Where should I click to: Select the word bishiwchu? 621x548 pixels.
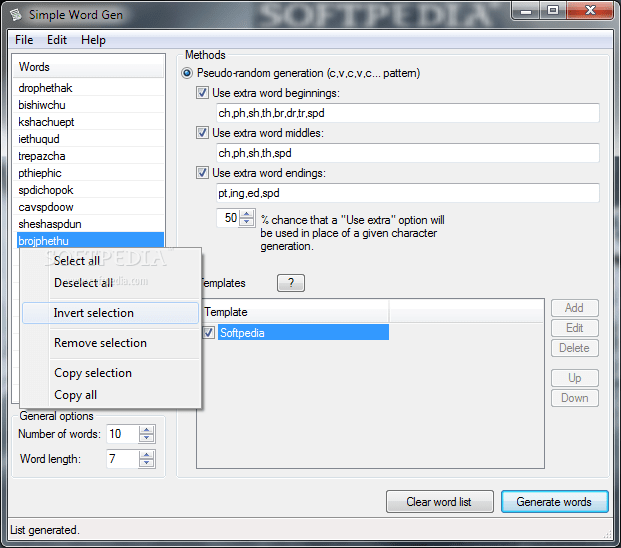point(90,105)
